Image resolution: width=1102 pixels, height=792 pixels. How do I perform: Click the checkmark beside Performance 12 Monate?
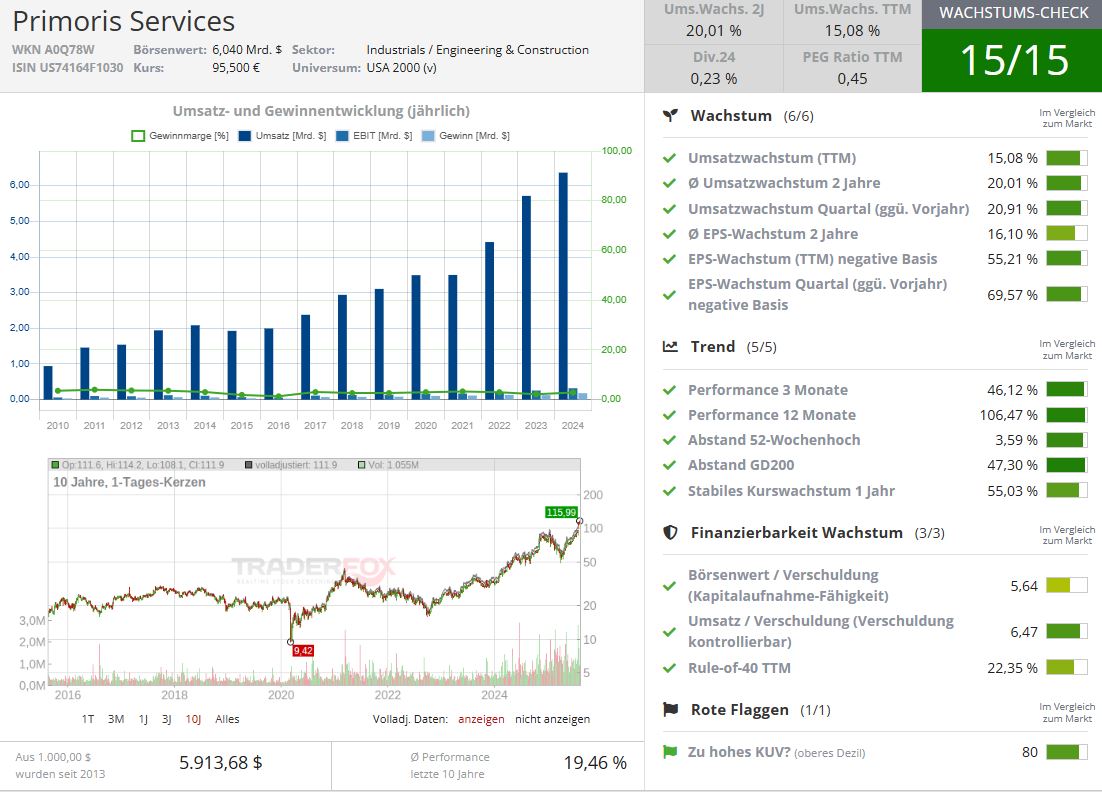[x=669, y=415]
